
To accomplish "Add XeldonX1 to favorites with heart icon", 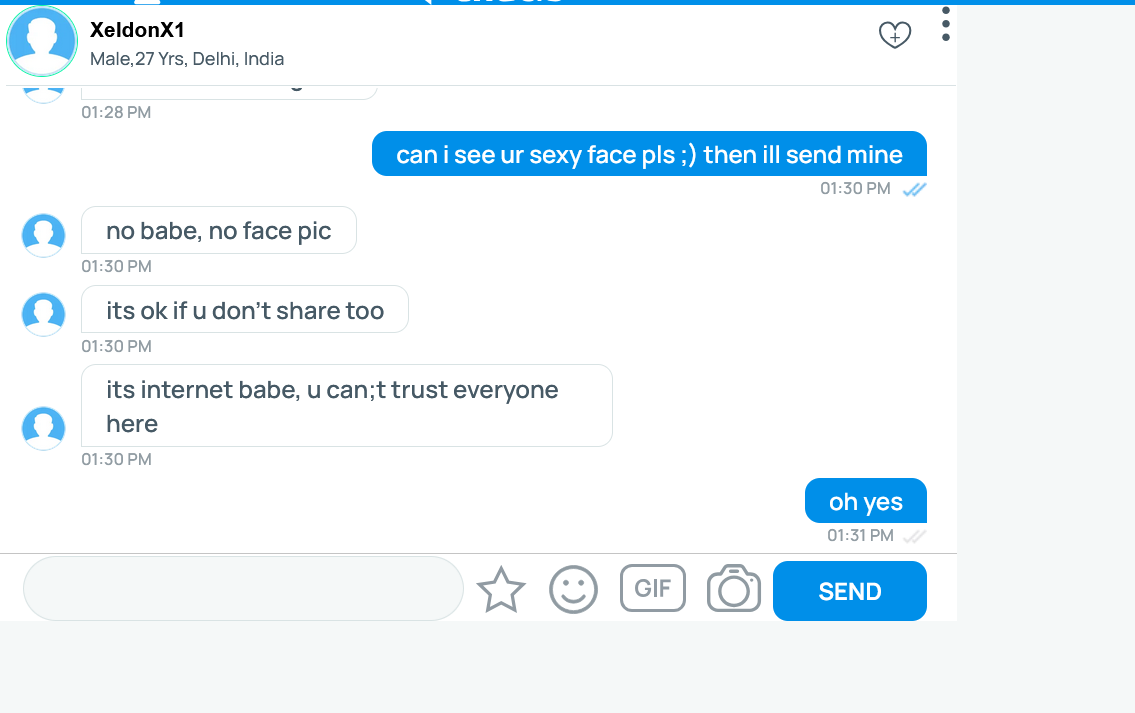I will click(x=894, y=36).
